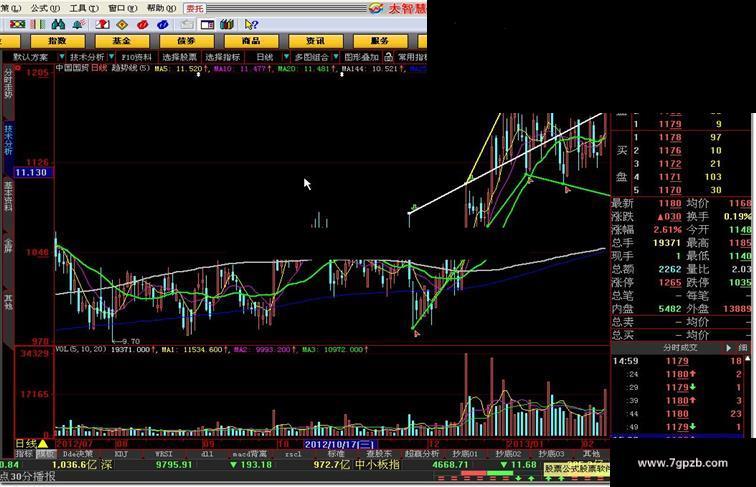756x487 pixels.
Task: Expand the 默认方案 dropdown arrow
Action: 62,57
